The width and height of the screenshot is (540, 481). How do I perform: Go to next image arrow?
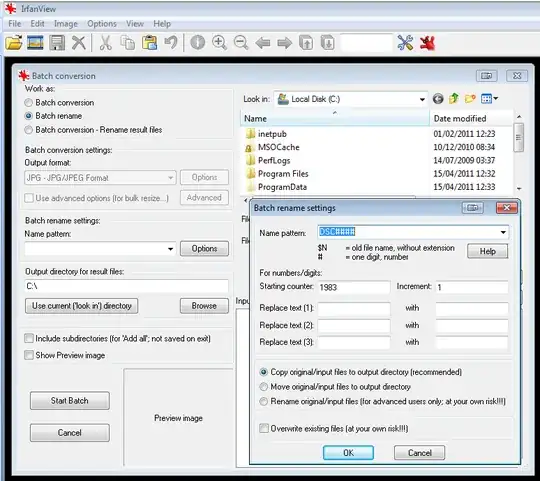click(x=284, y=43)
